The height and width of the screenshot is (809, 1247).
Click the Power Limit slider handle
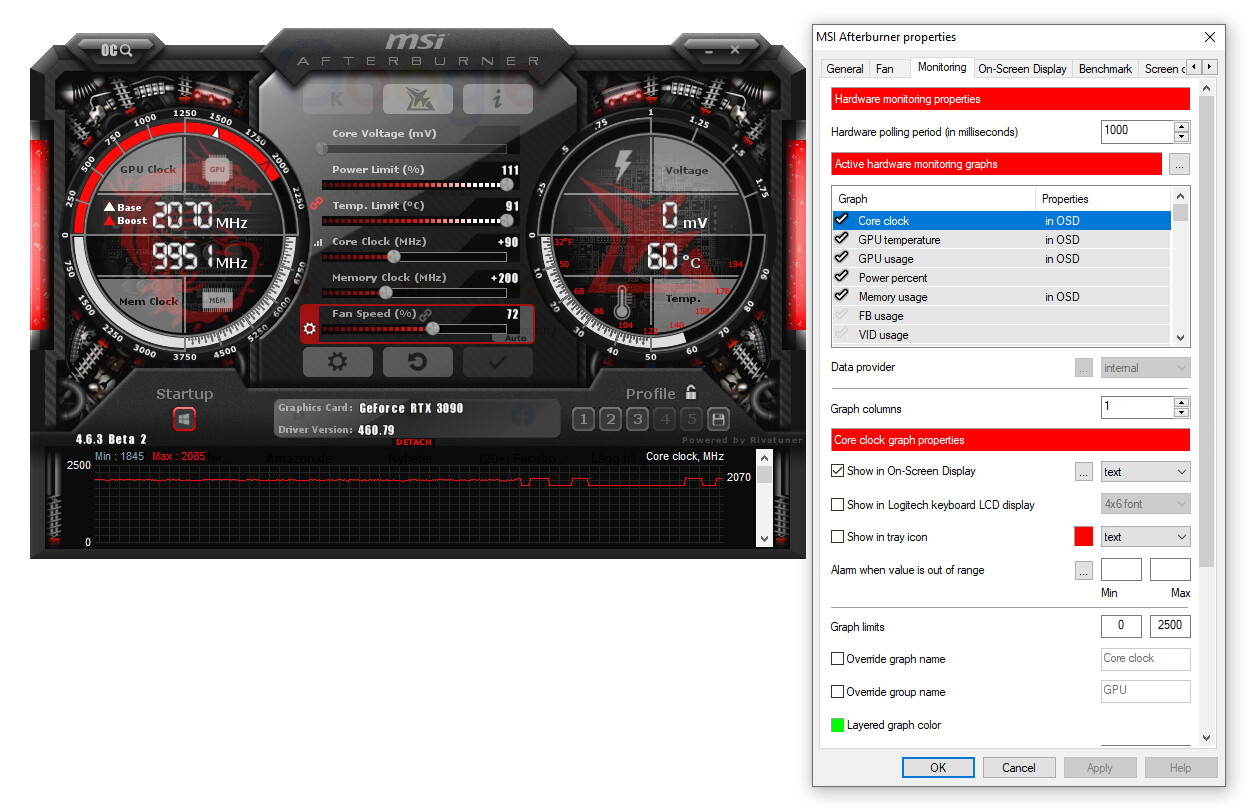(x=507, y=184)
